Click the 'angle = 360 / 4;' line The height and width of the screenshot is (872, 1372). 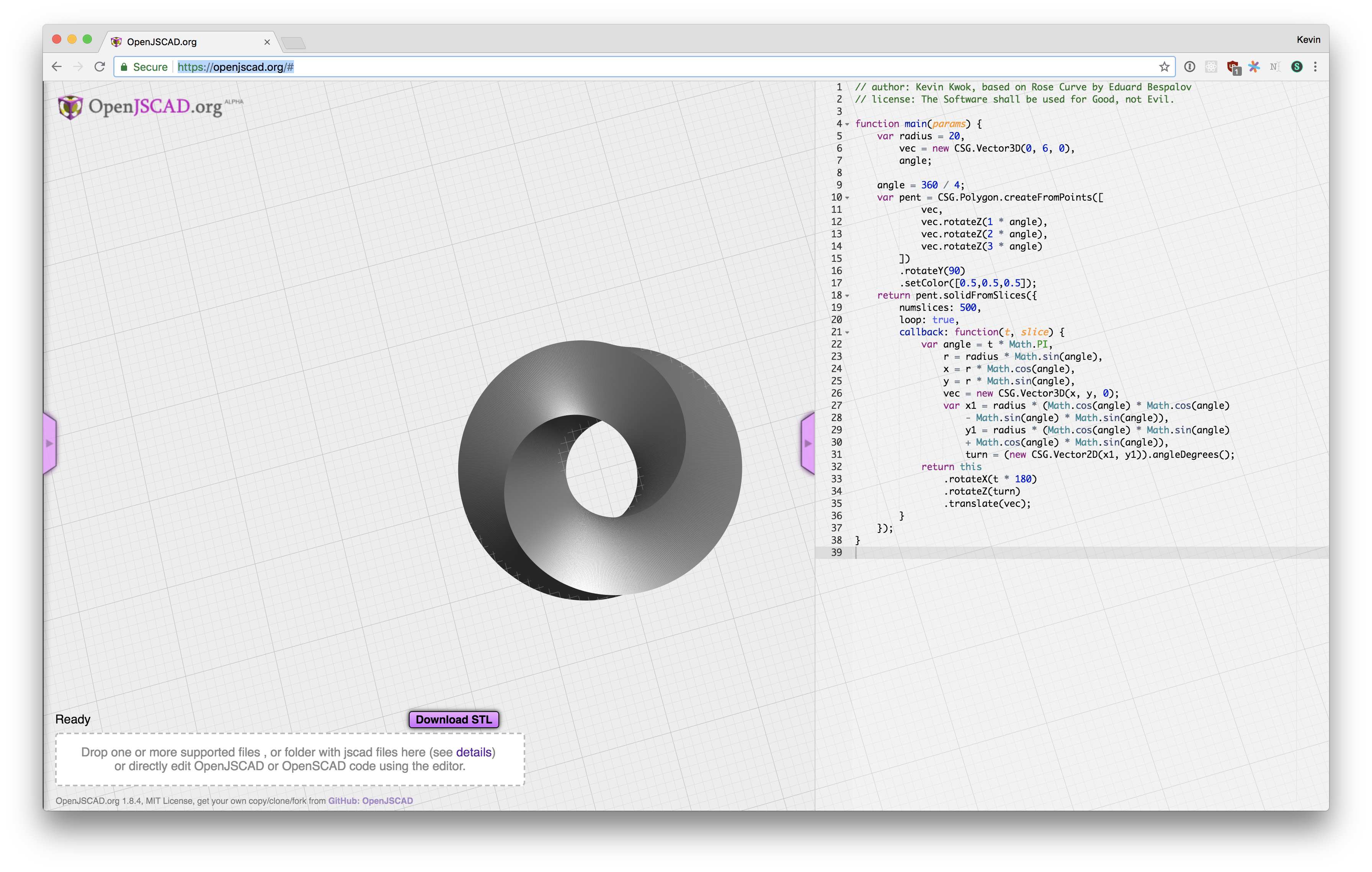tap(920, 185)
